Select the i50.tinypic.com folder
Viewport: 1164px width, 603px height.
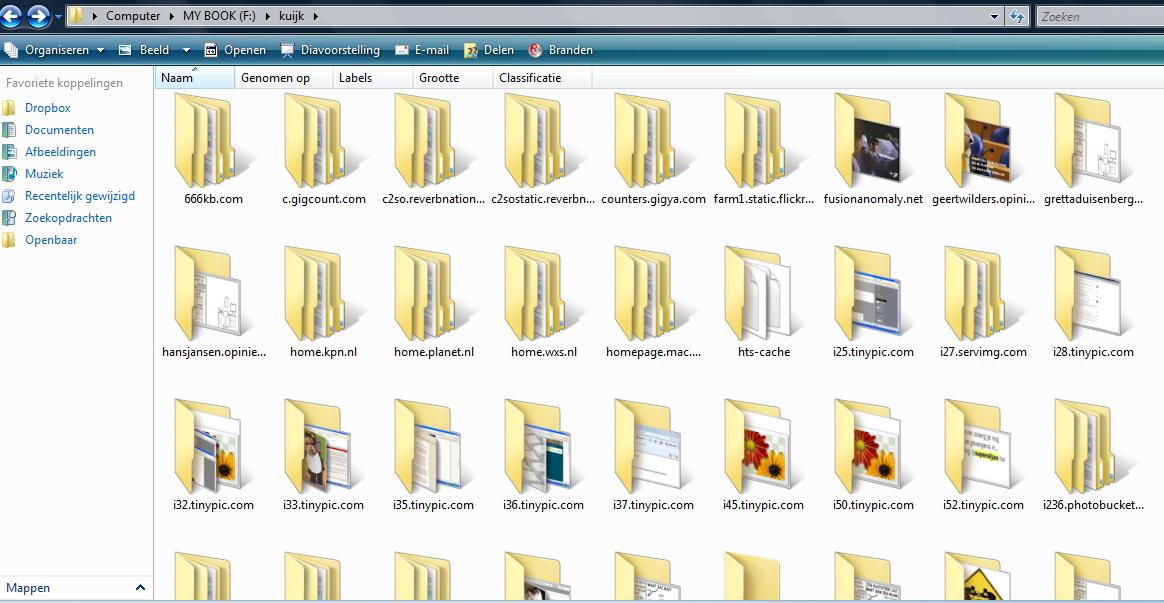tap(873, 454)
